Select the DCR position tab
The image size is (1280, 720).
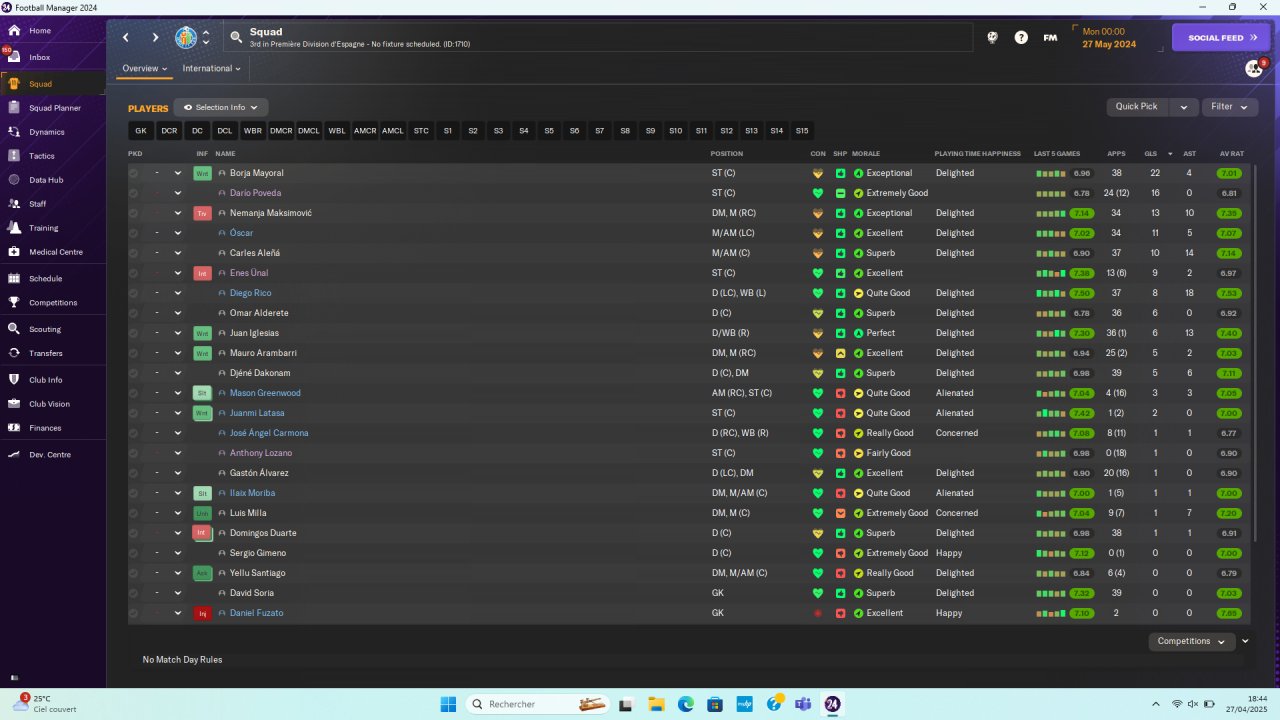click(169, 131)
